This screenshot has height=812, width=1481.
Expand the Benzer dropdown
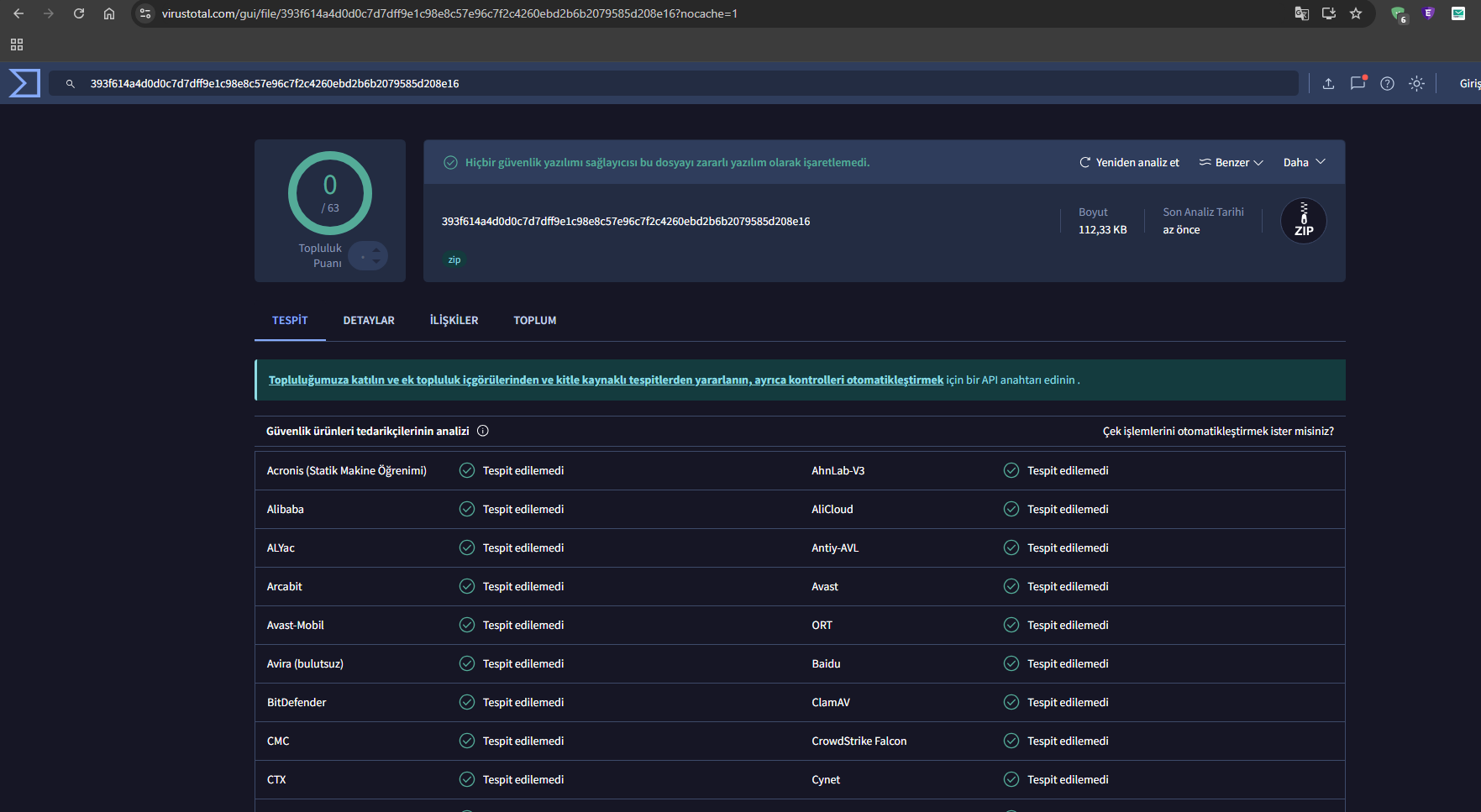click(1231, 162)
